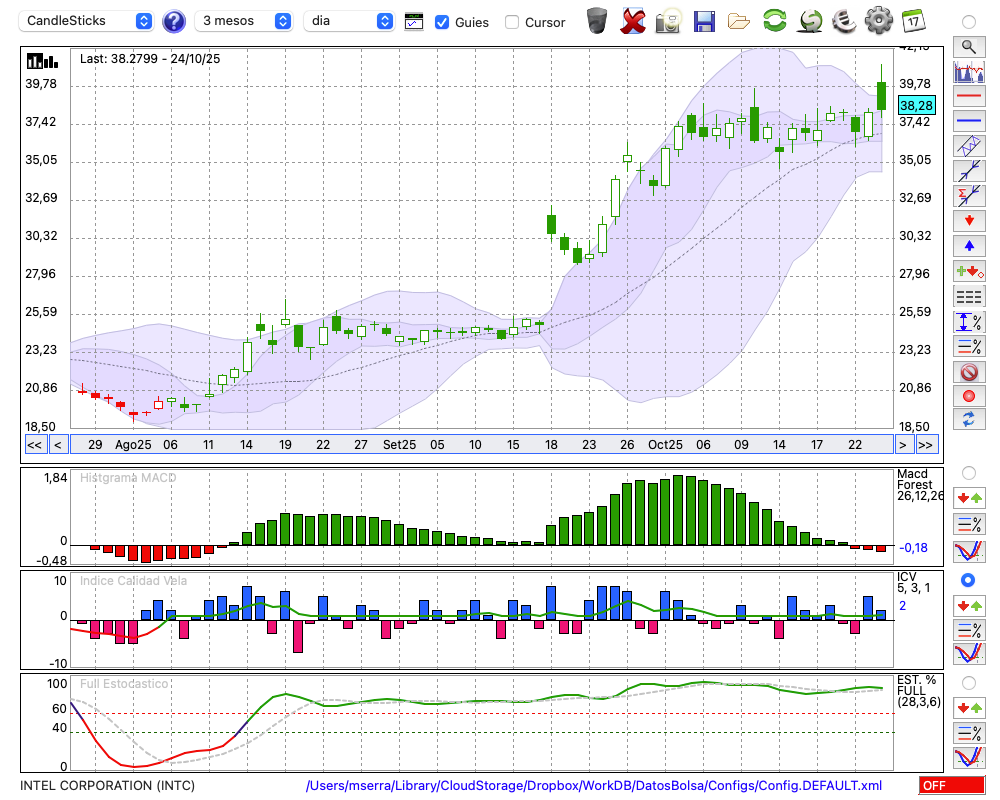Select the EST. % FULL radio button
The image size is (1000, 800).
968,683
